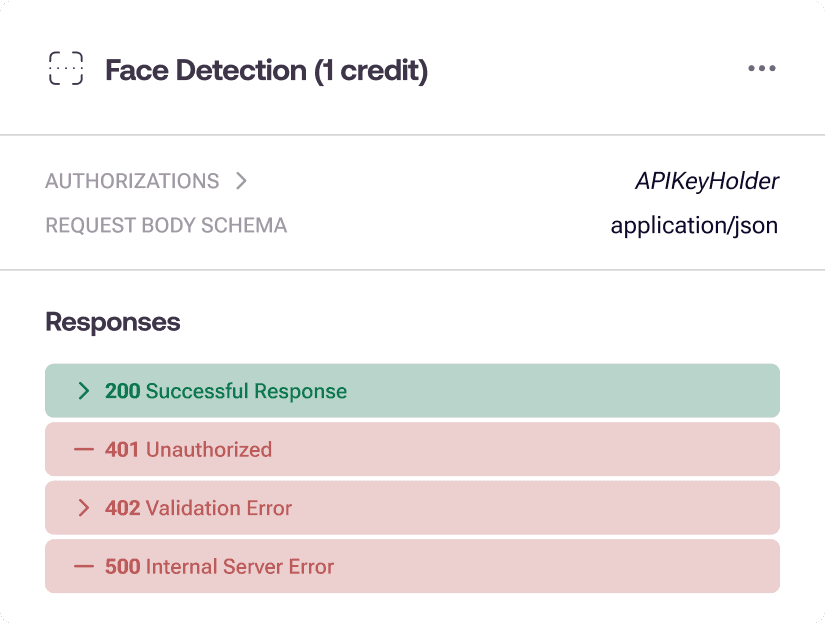Click the red 401 status code number
Screen dimensions: 825x623
coord(122,449)
